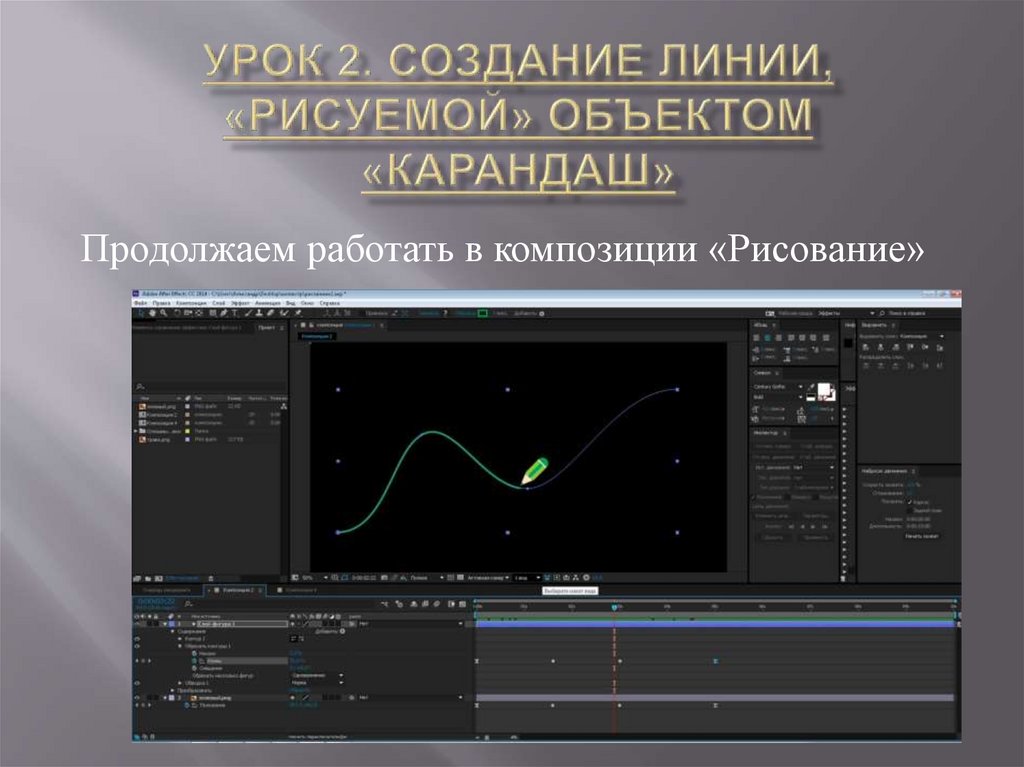1024x767 pixels.
Task: Open the Композиция menu
Action: tap(191, 303)
